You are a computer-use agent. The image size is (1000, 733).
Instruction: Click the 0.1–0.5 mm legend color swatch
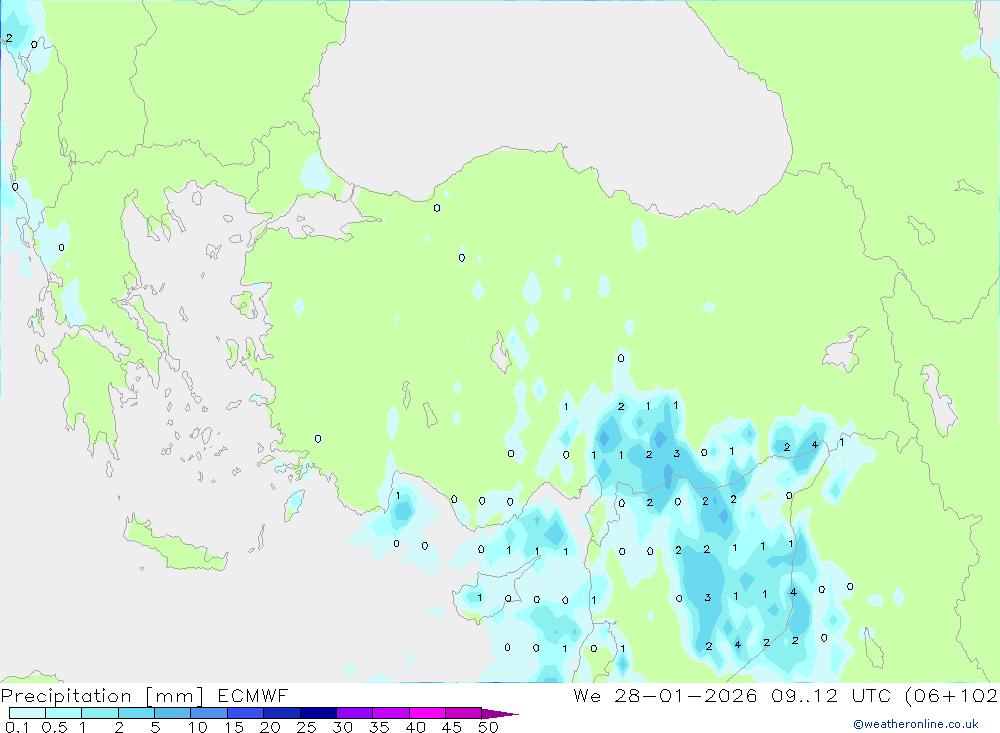[x=27, y=713]
